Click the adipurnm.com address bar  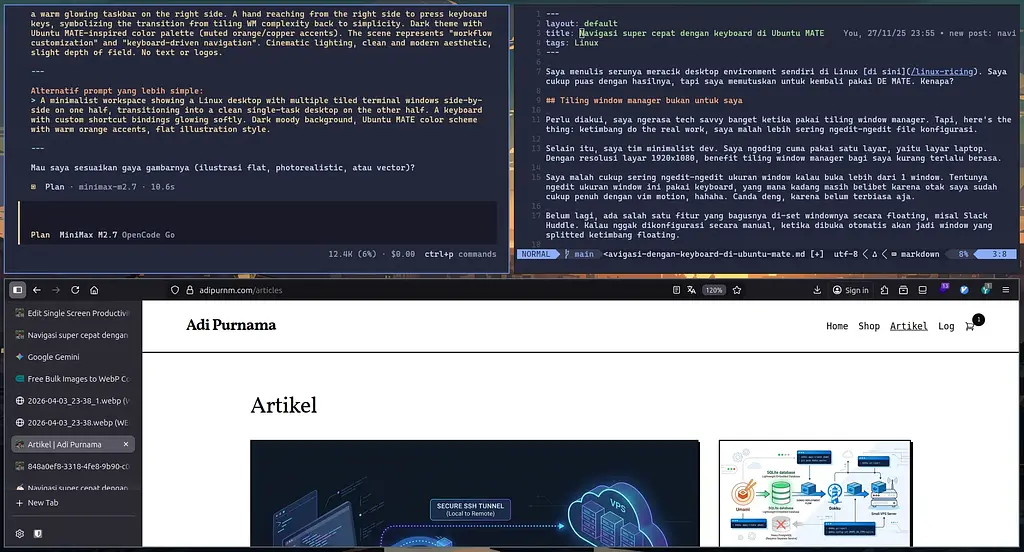pos(400,290)
